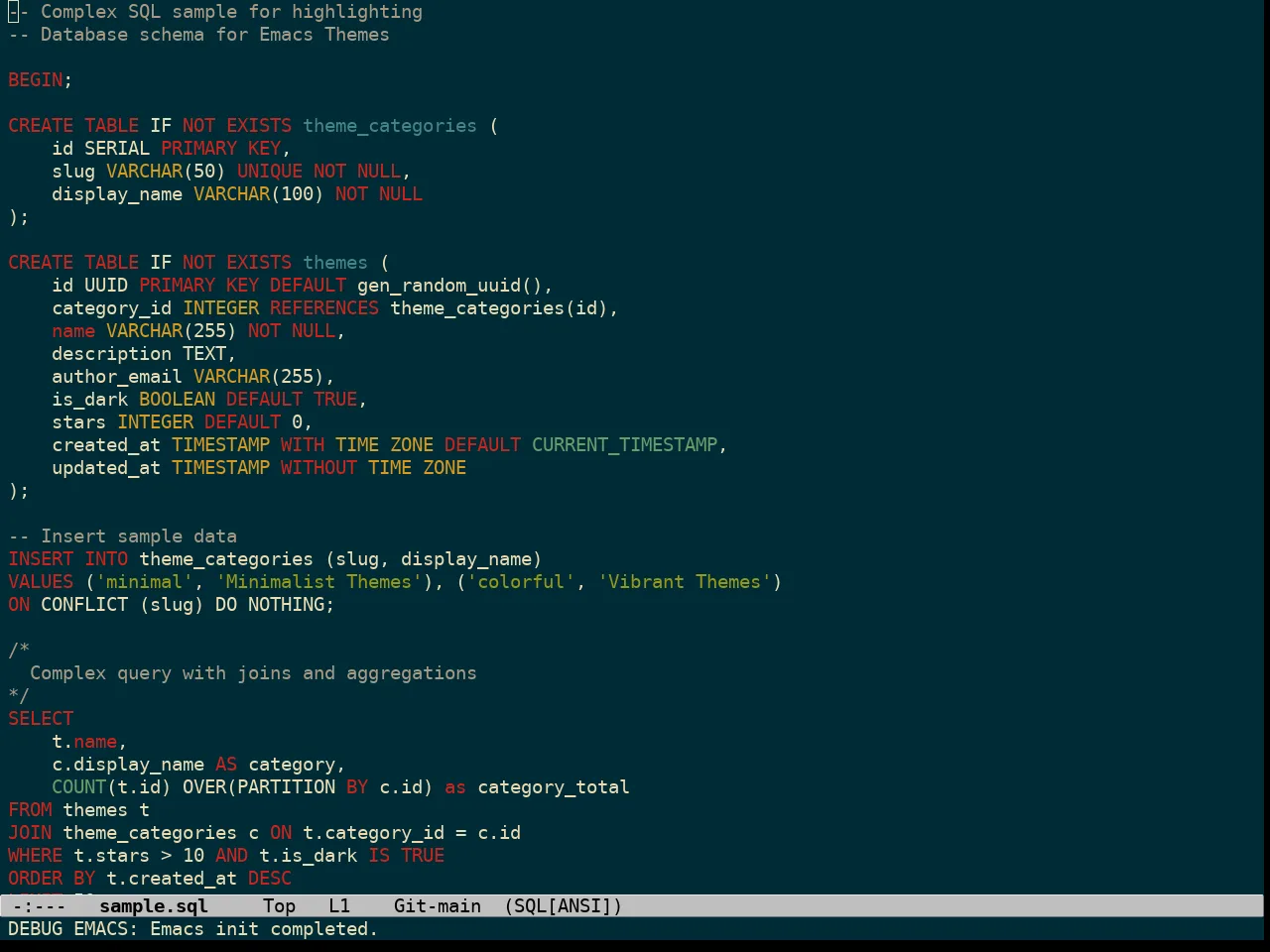Viewport: 1270px width, 952px height.
Task: Click VARCHAR(100) on the display_name line
Action: 258,193
